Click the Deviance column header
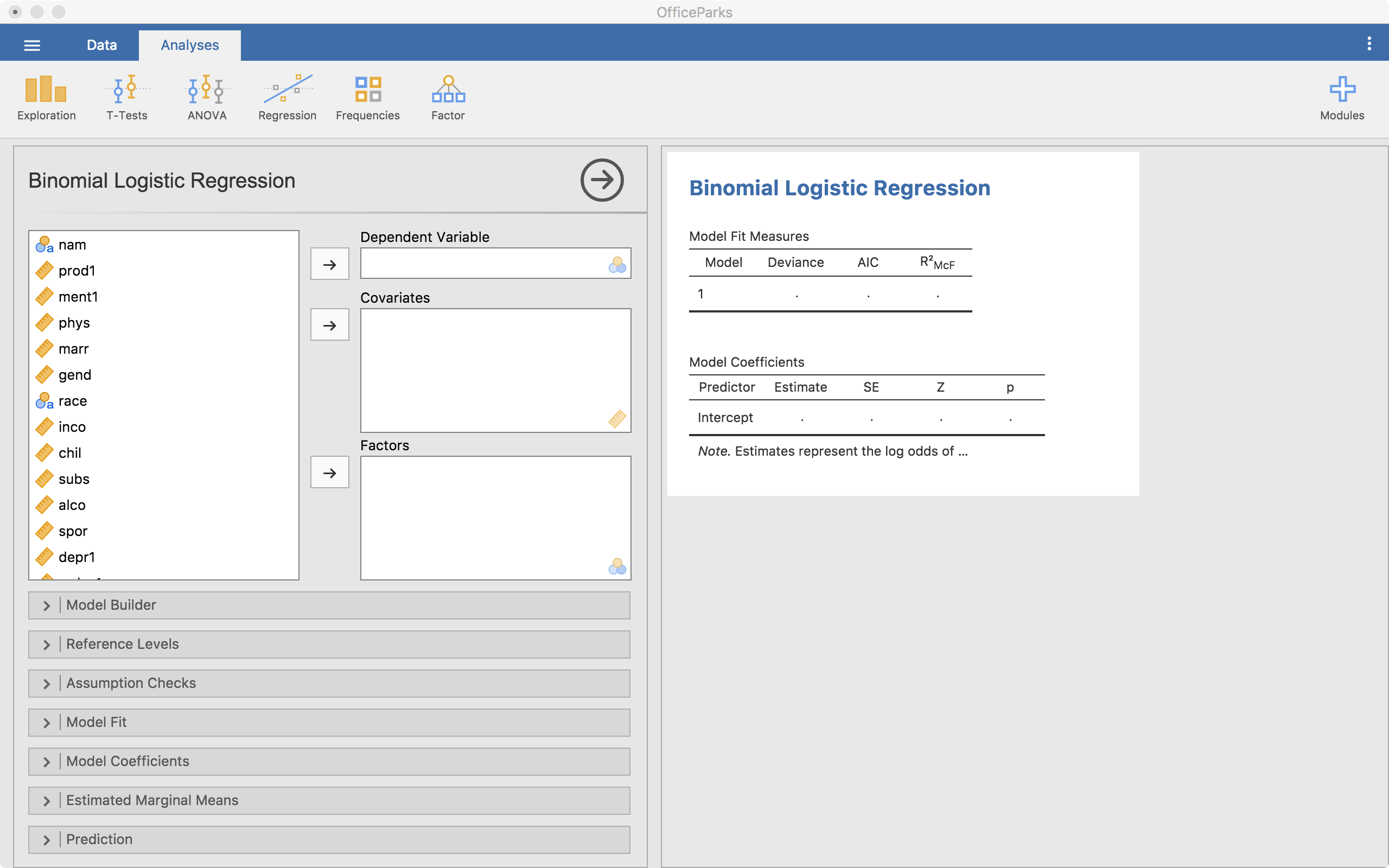Screen dimensions: 1389x868 pos(795,263)
